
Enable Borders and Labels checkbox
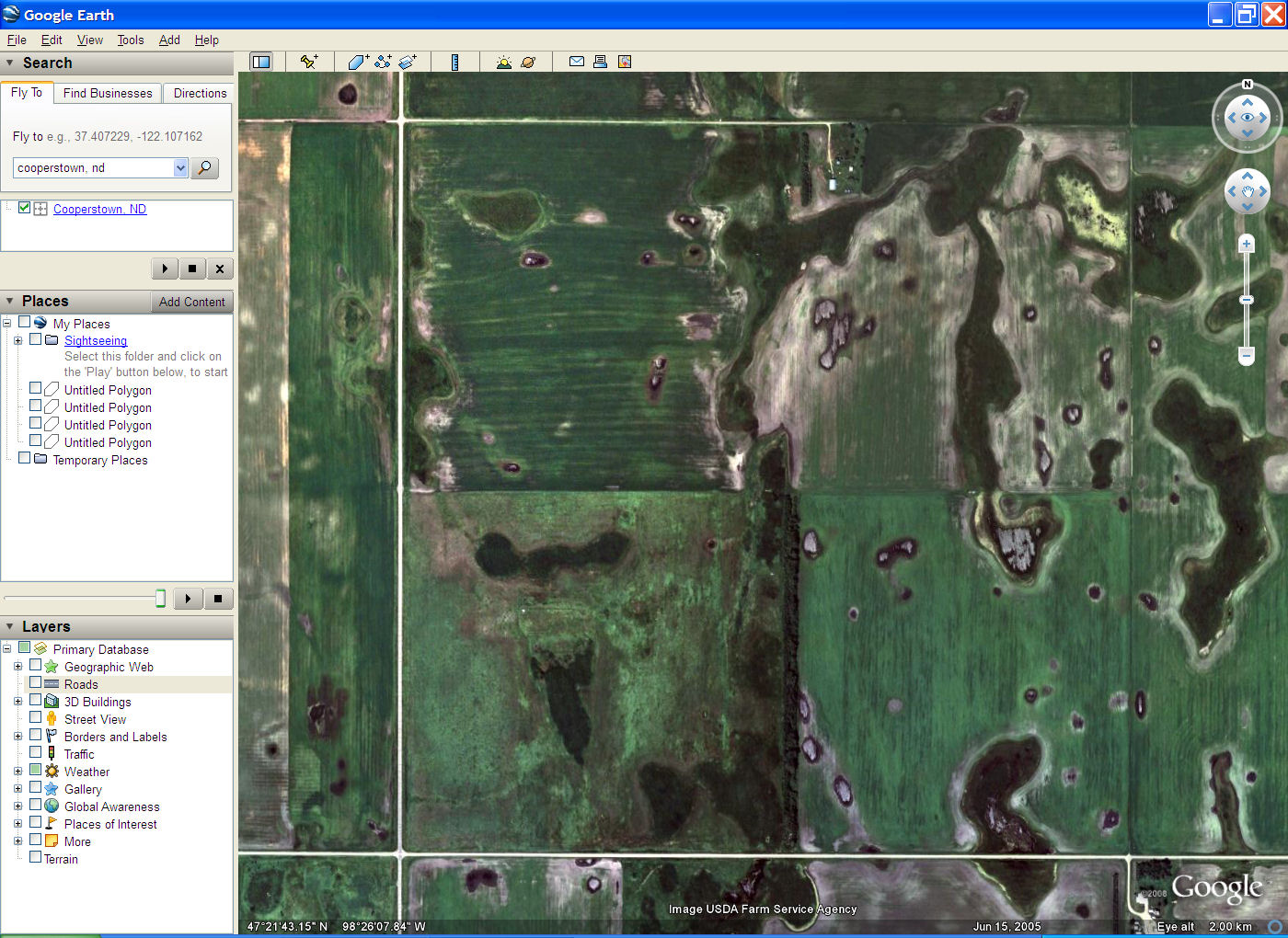point(36,736)
